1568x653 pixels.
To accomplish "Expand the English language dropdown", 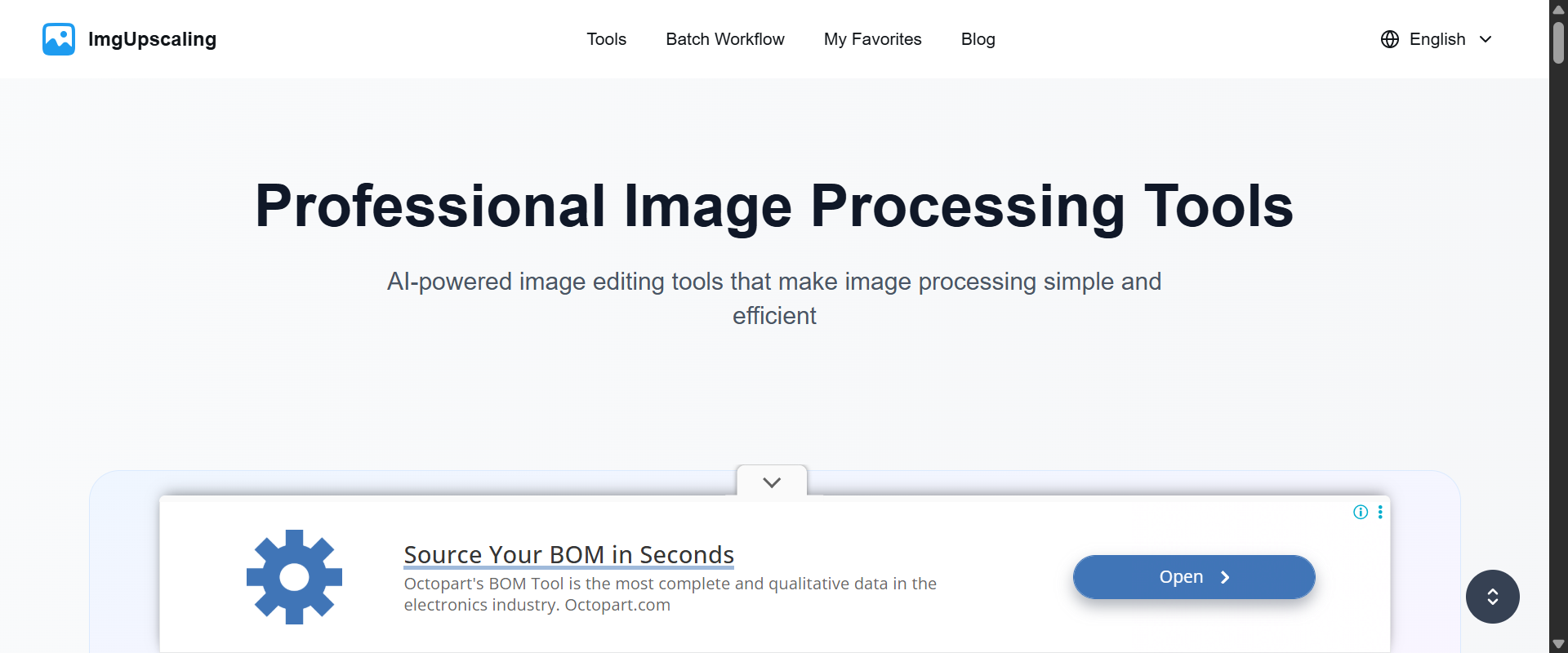I will click(1486, 39).
